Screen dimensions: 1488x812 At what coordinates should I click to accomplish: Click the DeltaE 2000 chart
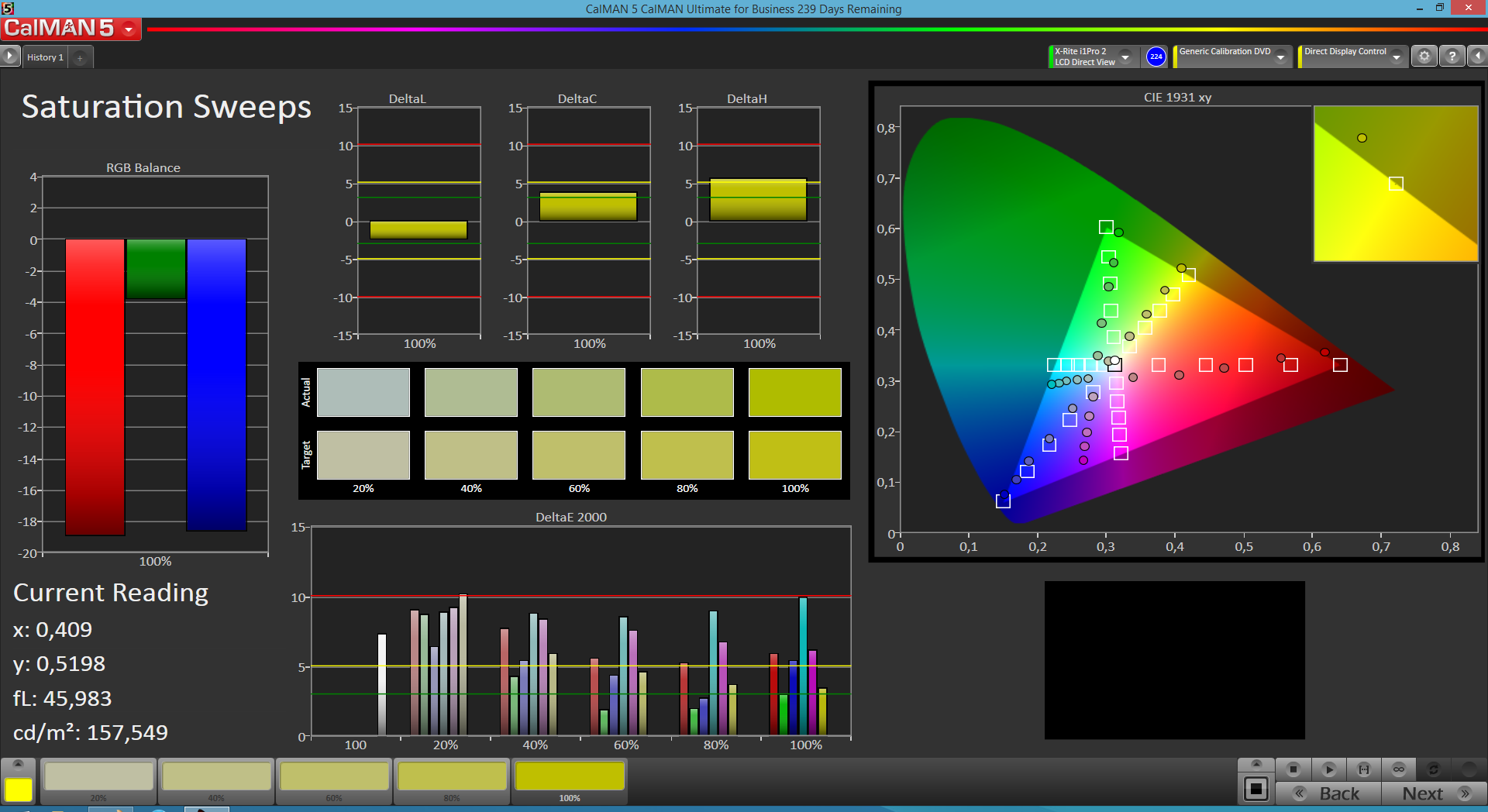click(x=580, y=631)
